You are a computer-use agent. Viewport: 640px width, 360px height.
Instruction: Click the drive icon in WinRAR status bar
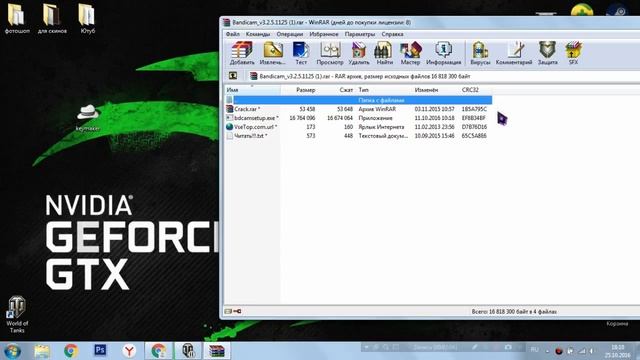point(228,311)
